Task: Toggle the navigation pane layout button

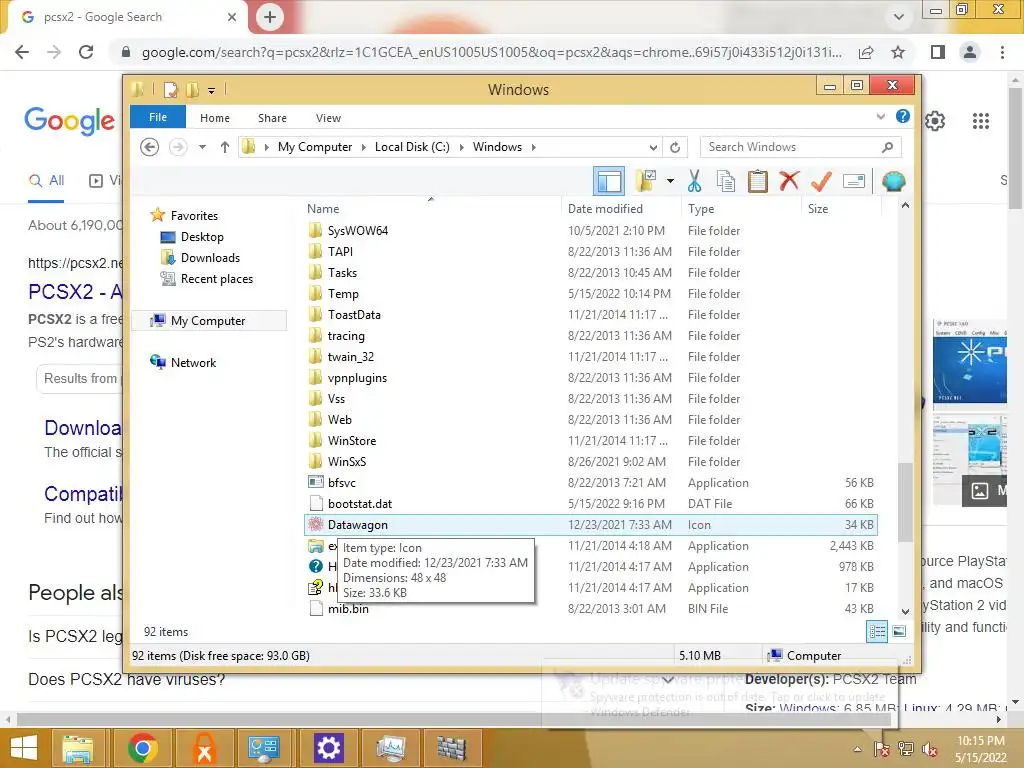Action: pyautogui.click(x=609, y=181)
